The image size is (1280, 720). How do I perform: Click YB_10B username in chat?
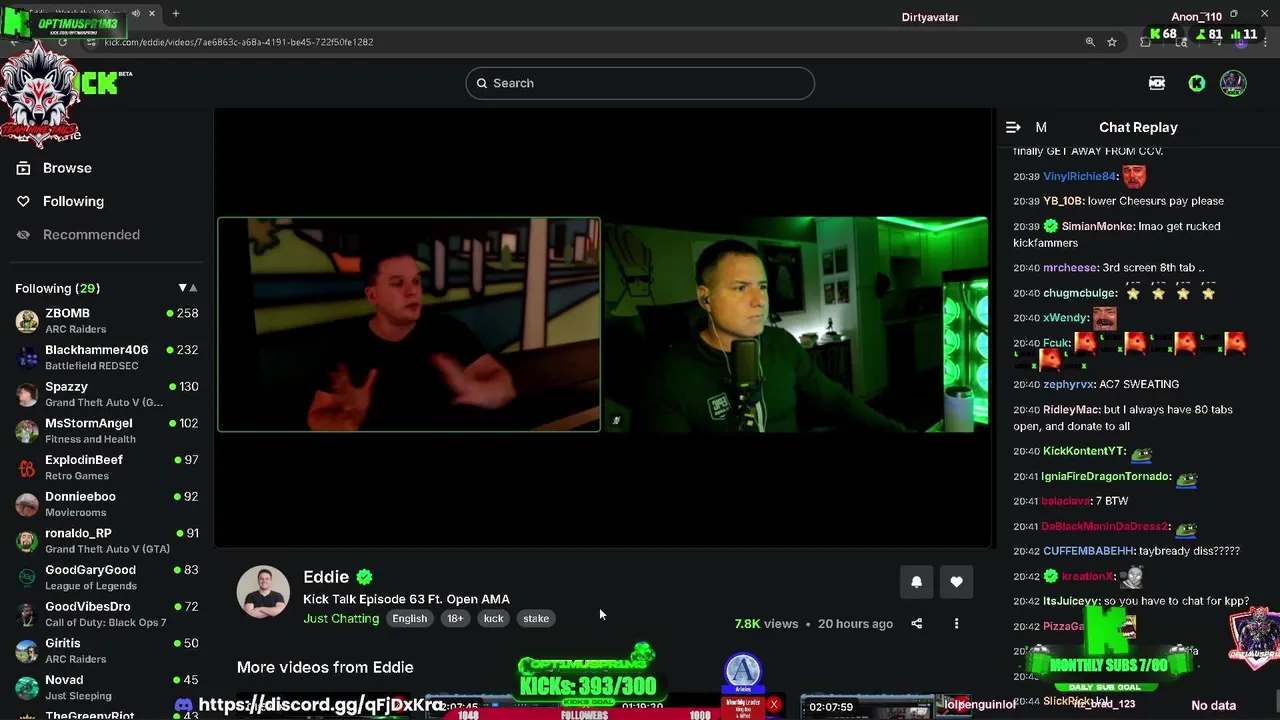pos(1063,201)
